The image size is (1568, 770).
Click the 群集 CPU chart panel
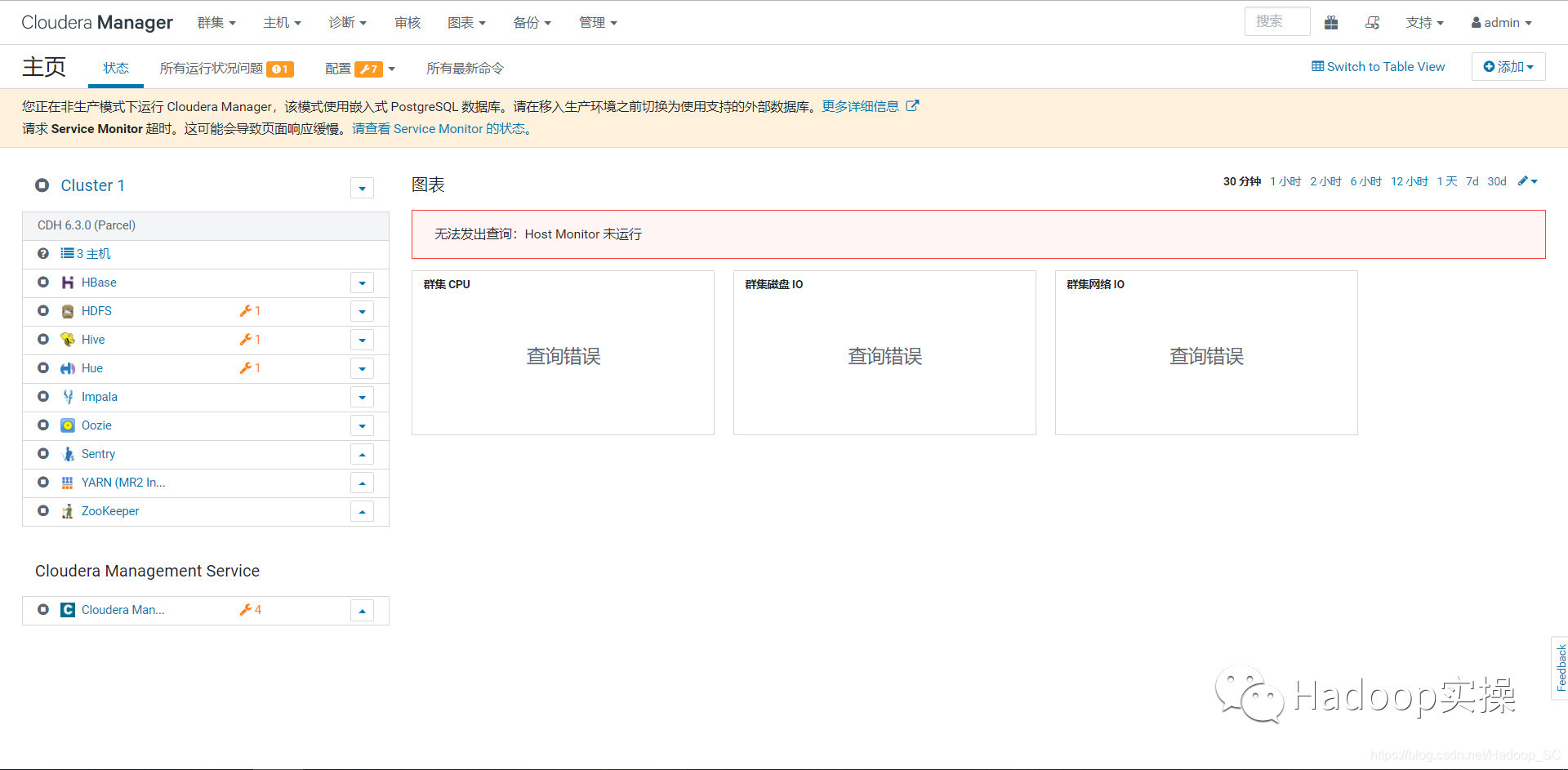[563, 353]
